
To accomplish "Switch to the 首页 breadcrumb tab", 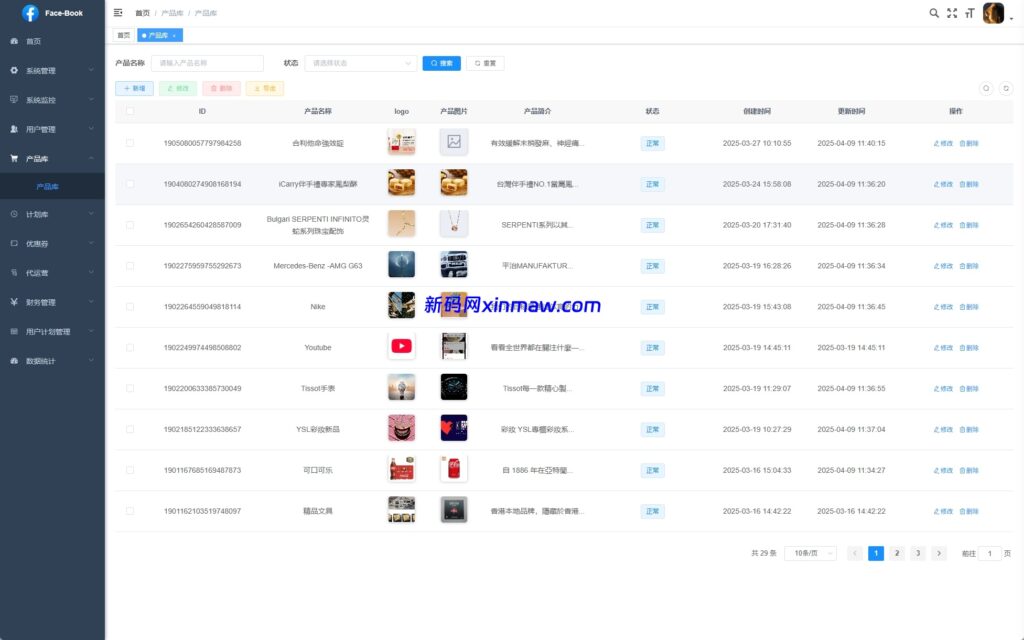I will [x=123, y=34].
